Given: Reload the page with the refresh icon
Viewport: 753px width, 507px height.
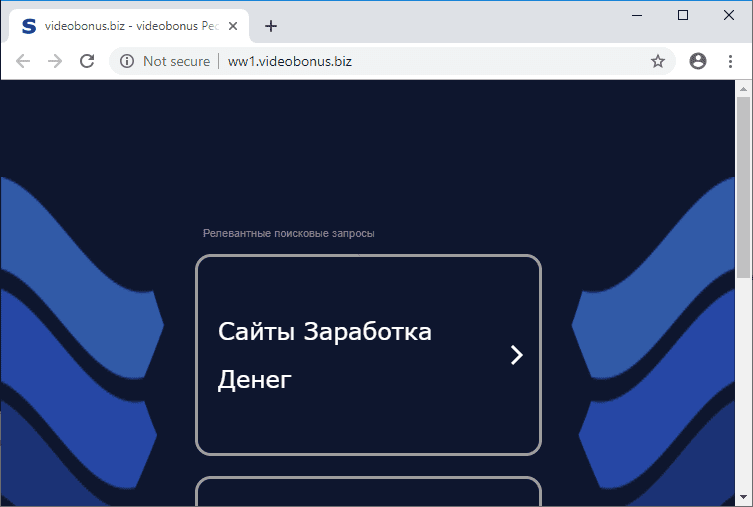Looking at the screenshot, I should point(87,61).
